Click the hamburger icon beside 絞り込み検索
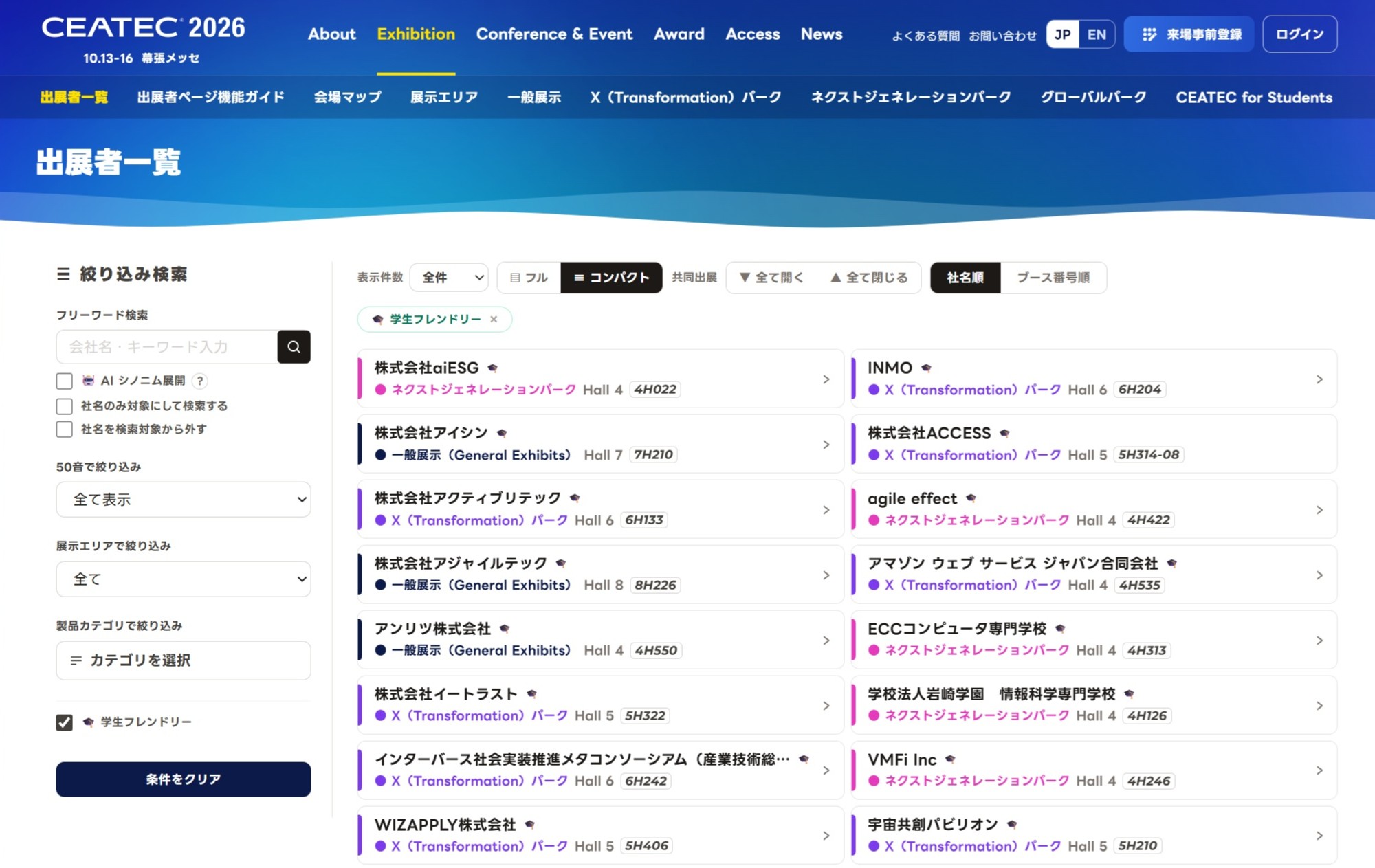The image size is (1375, 868). pos(63,274)
